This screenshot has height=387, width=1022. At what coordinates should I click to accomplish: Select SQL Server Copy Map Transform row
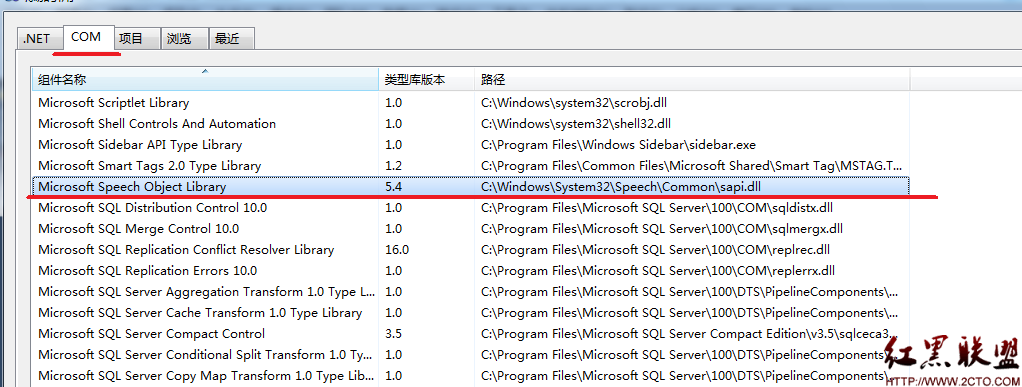[x=471, y=376]
